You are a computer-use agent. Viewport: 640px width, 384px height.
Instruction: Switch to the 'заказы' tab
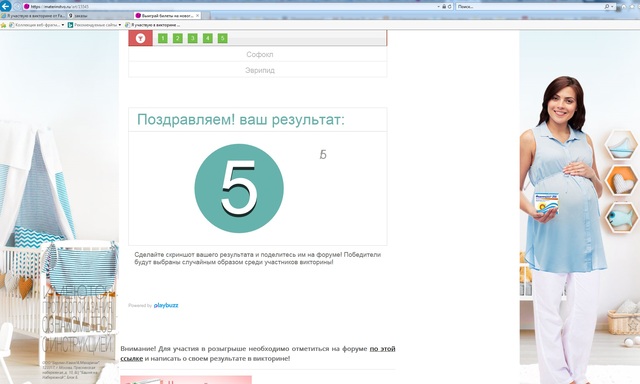coord(100,16)
